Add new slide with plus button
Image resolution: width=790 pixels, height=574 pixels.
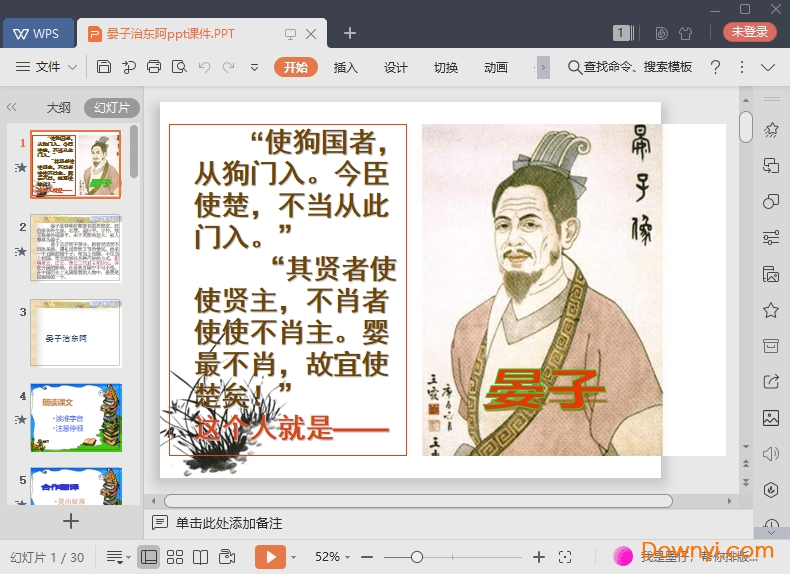pos(71,521)
